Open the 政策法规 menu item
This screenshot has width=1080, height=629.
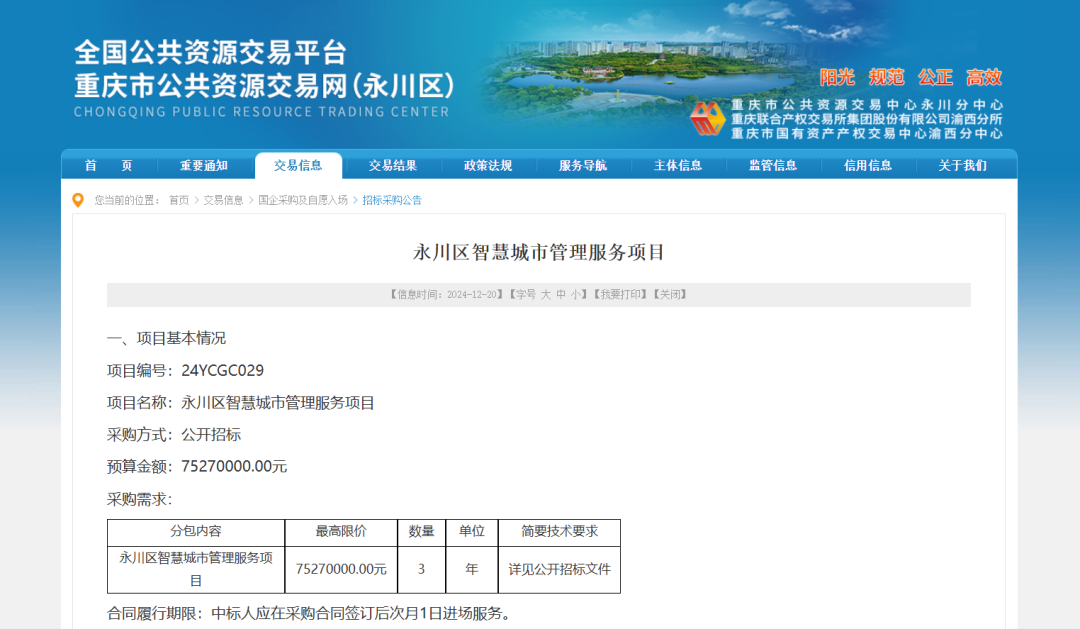point(488,166)
